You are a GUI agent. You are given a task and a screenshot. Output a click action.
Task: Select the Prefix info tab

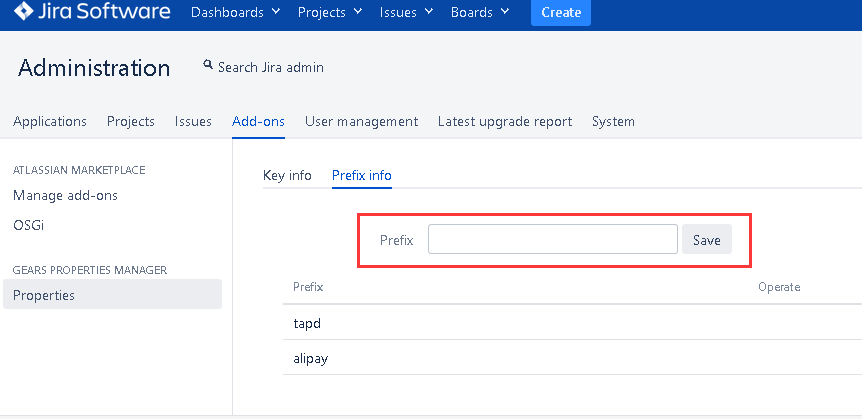point(362,175)
